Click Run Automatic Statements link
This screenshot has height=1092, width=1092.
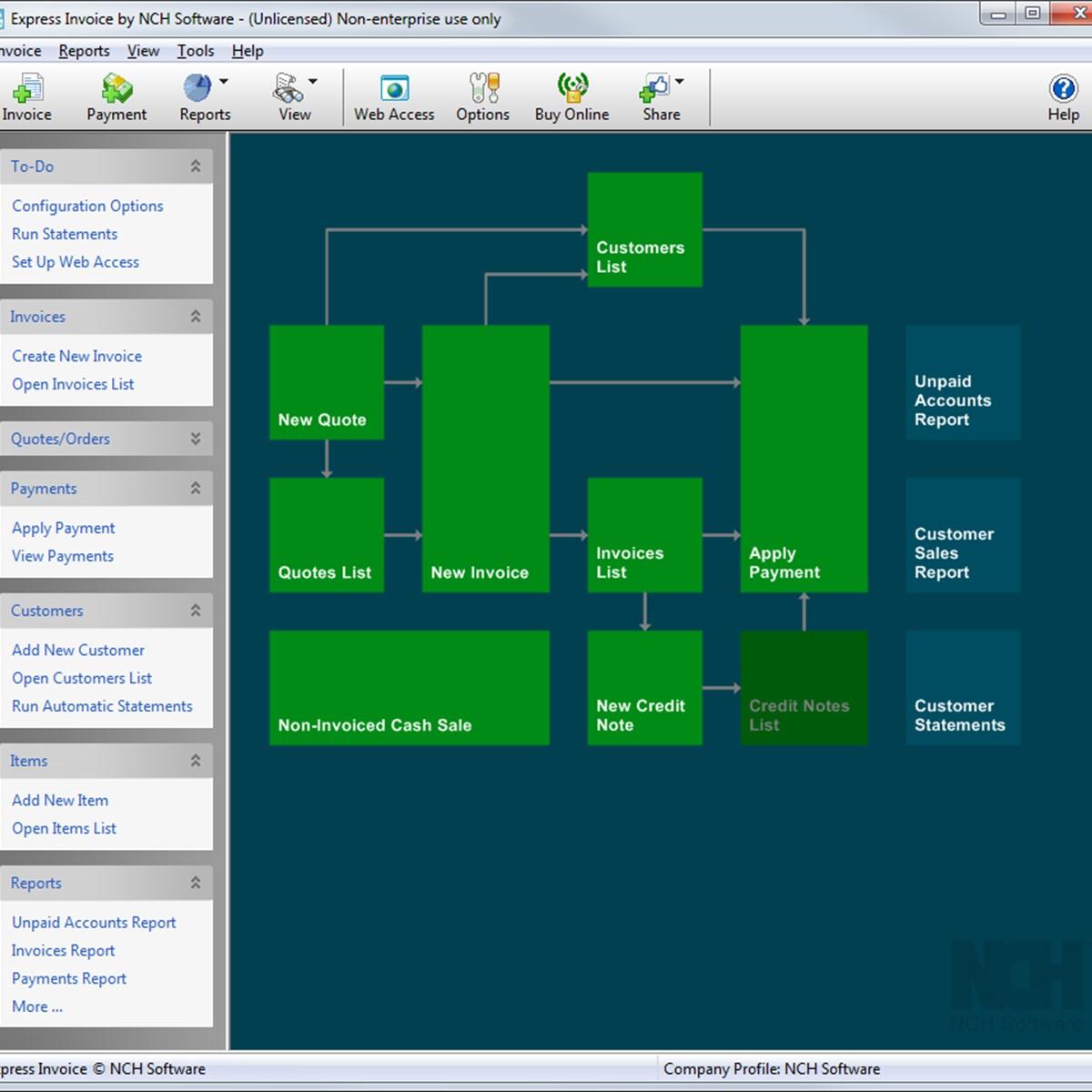[102, 706]
